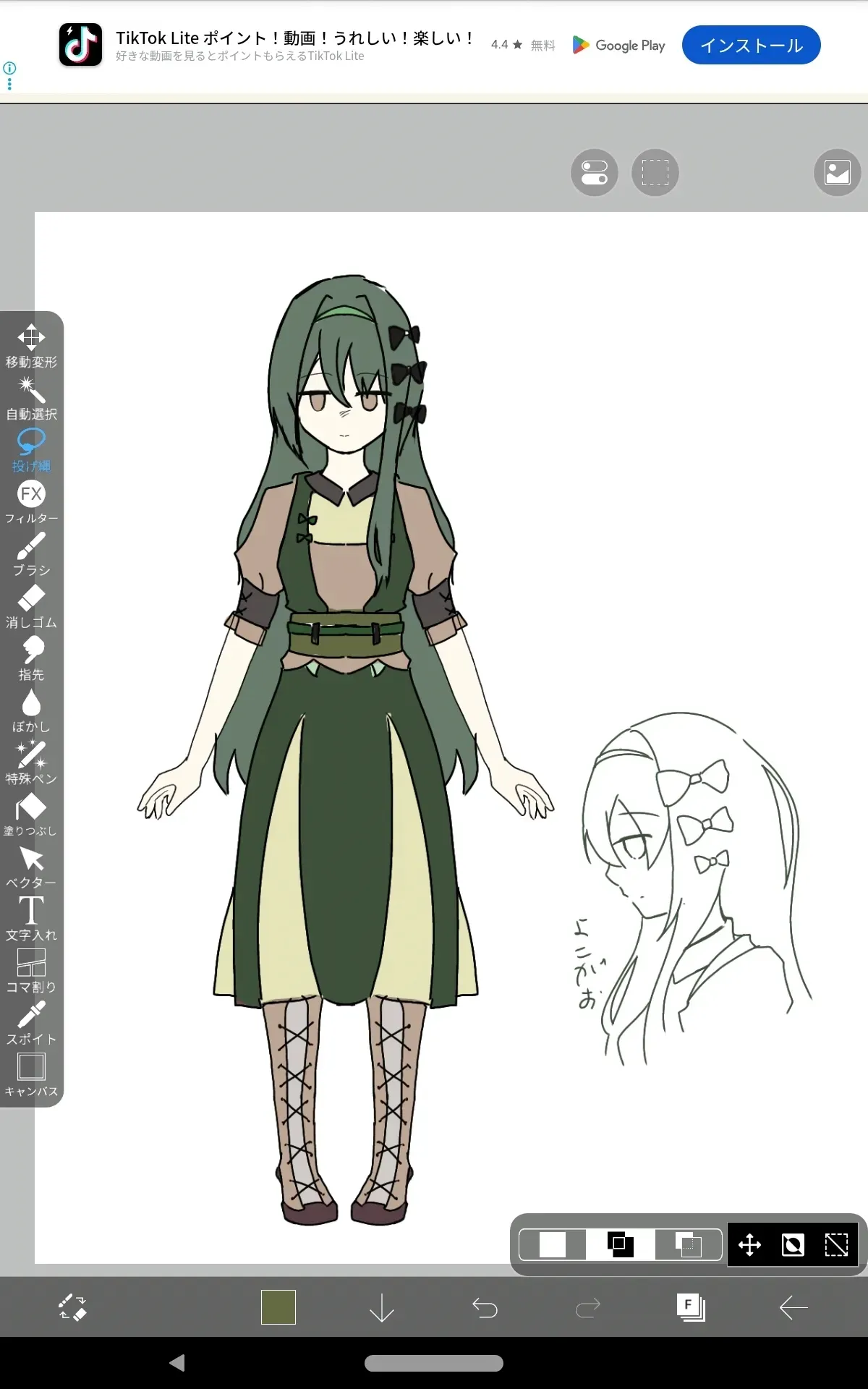Tap the back arrow in bottom toolbar
This screenshot has width=868, height=1389.
pos(793,1307)
